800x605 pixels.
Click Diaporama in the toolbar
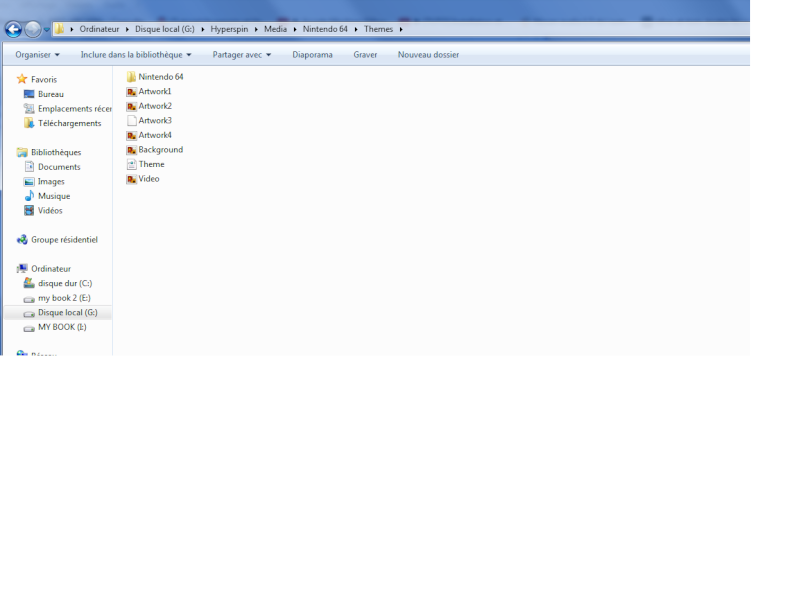click(x=312, y=55)
